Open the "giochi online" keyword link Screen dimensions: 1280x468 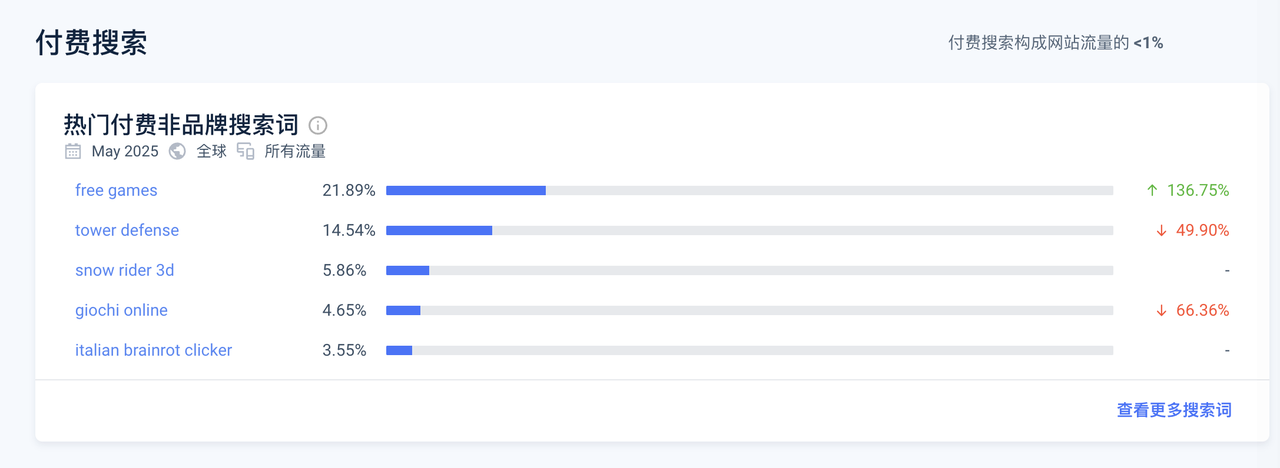(121, 310)
